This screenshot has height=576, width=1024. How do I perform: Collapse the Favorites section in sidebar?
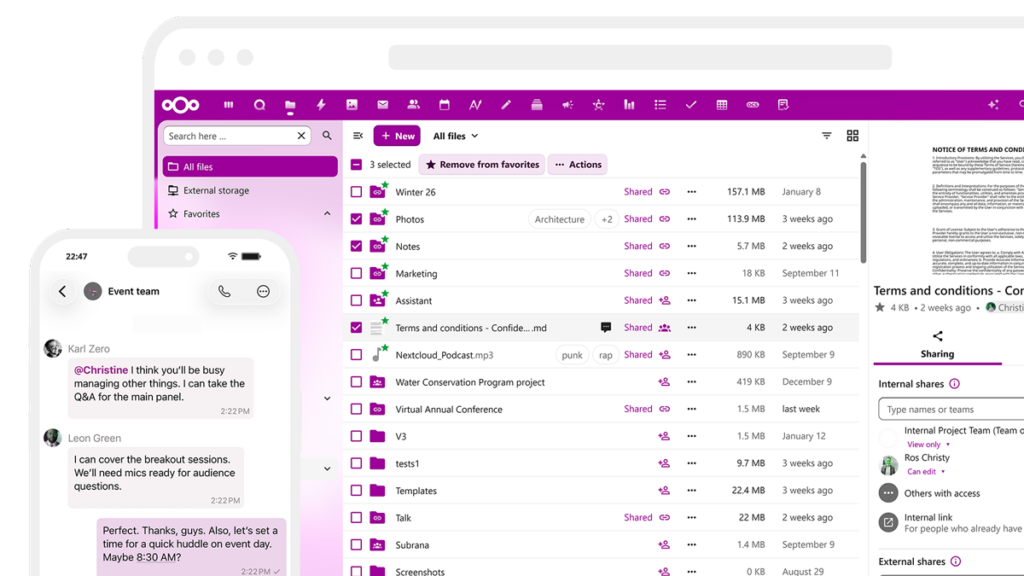pos(327,214)
